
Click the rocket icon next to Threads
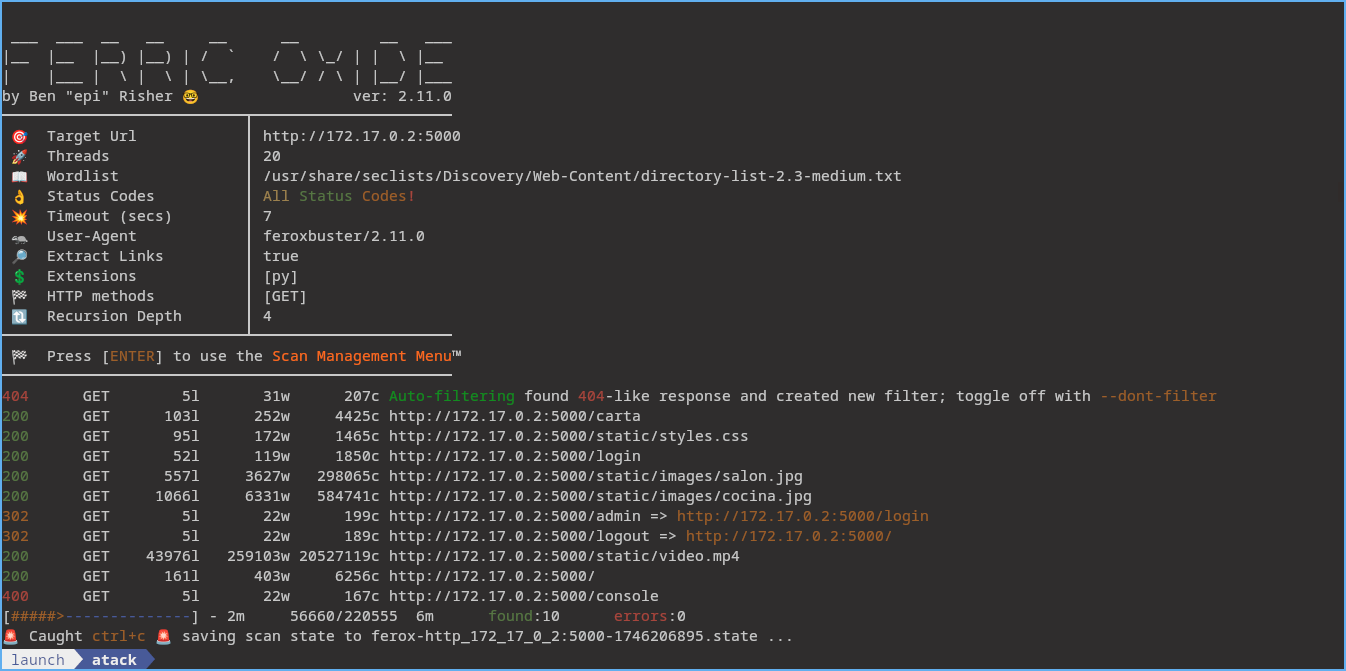point(19,157)
